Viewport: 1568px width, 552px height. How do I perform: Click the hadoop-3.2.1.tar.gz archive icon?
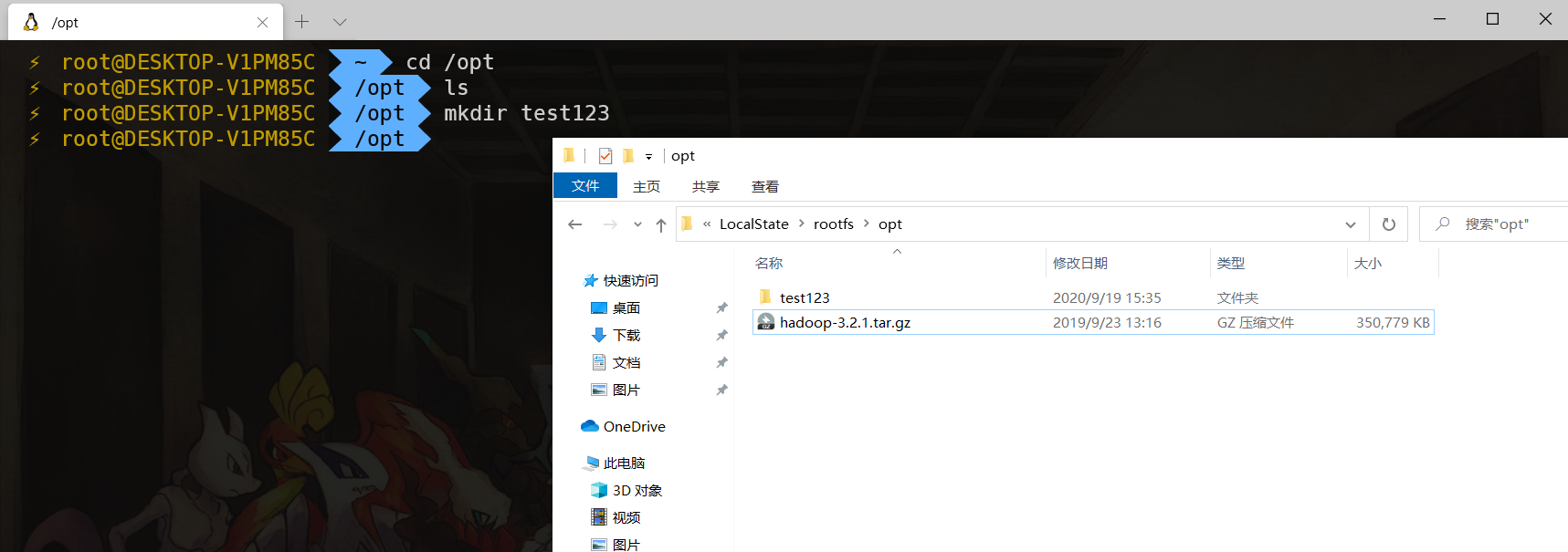pos(766,322)
